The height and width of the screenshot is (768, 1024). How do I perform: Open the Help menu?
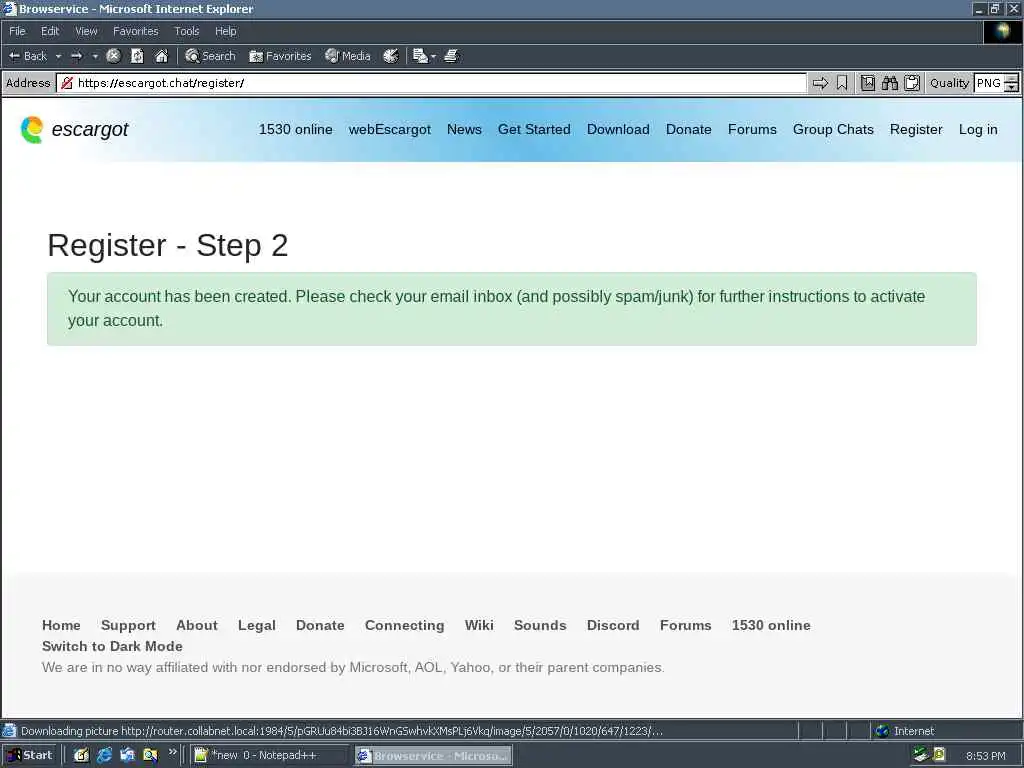(x=225, y=31)
